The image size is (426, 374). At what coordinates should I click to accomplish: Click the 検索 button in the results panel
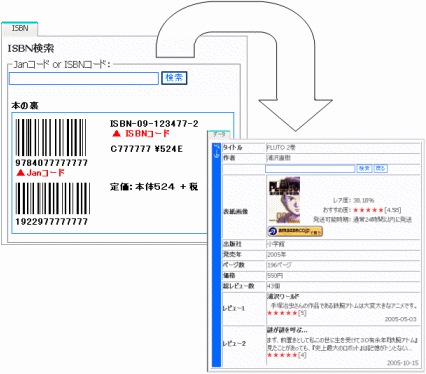[x=364, y=168]
